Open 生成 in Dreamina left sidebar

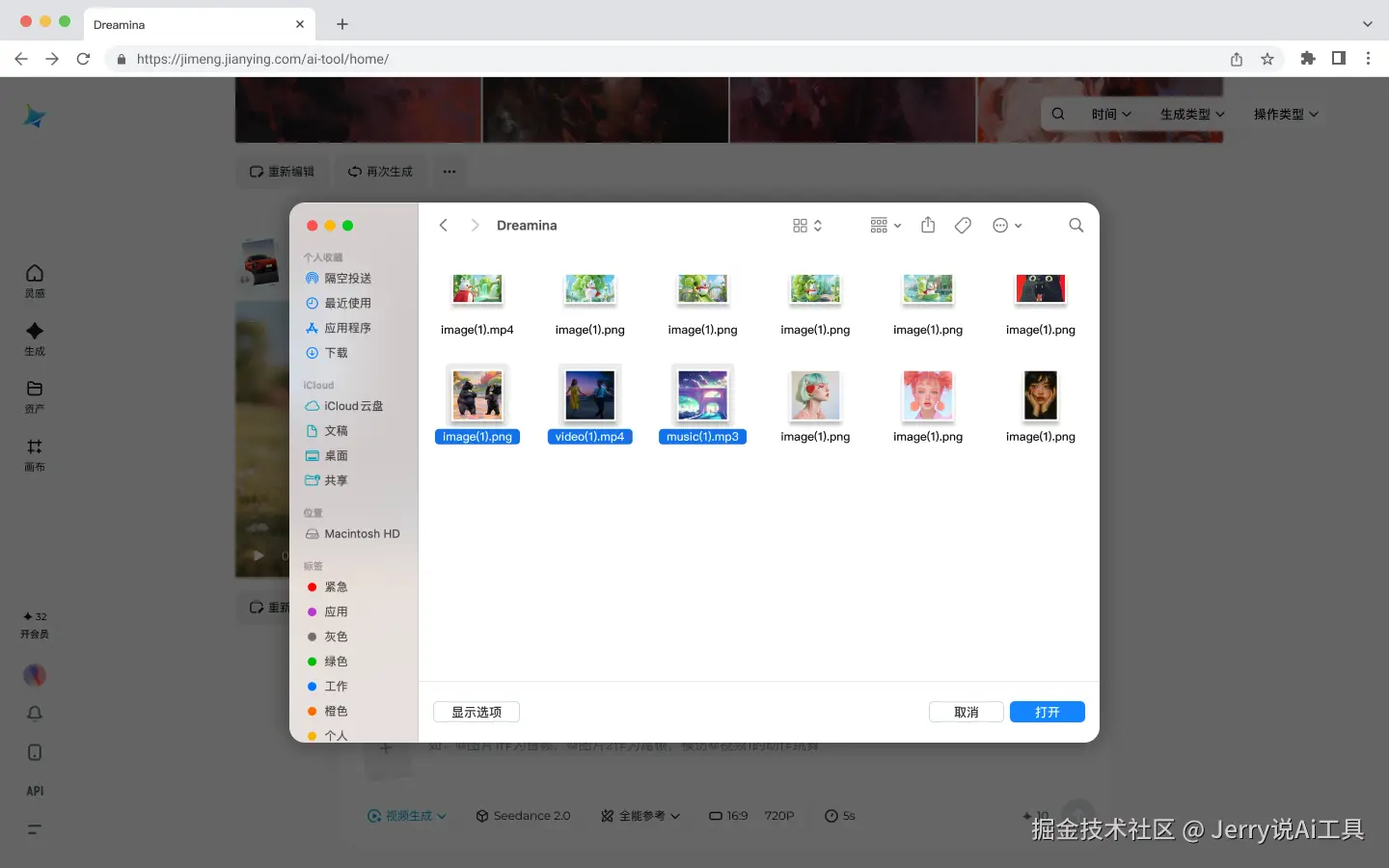(x=35, y=339)
